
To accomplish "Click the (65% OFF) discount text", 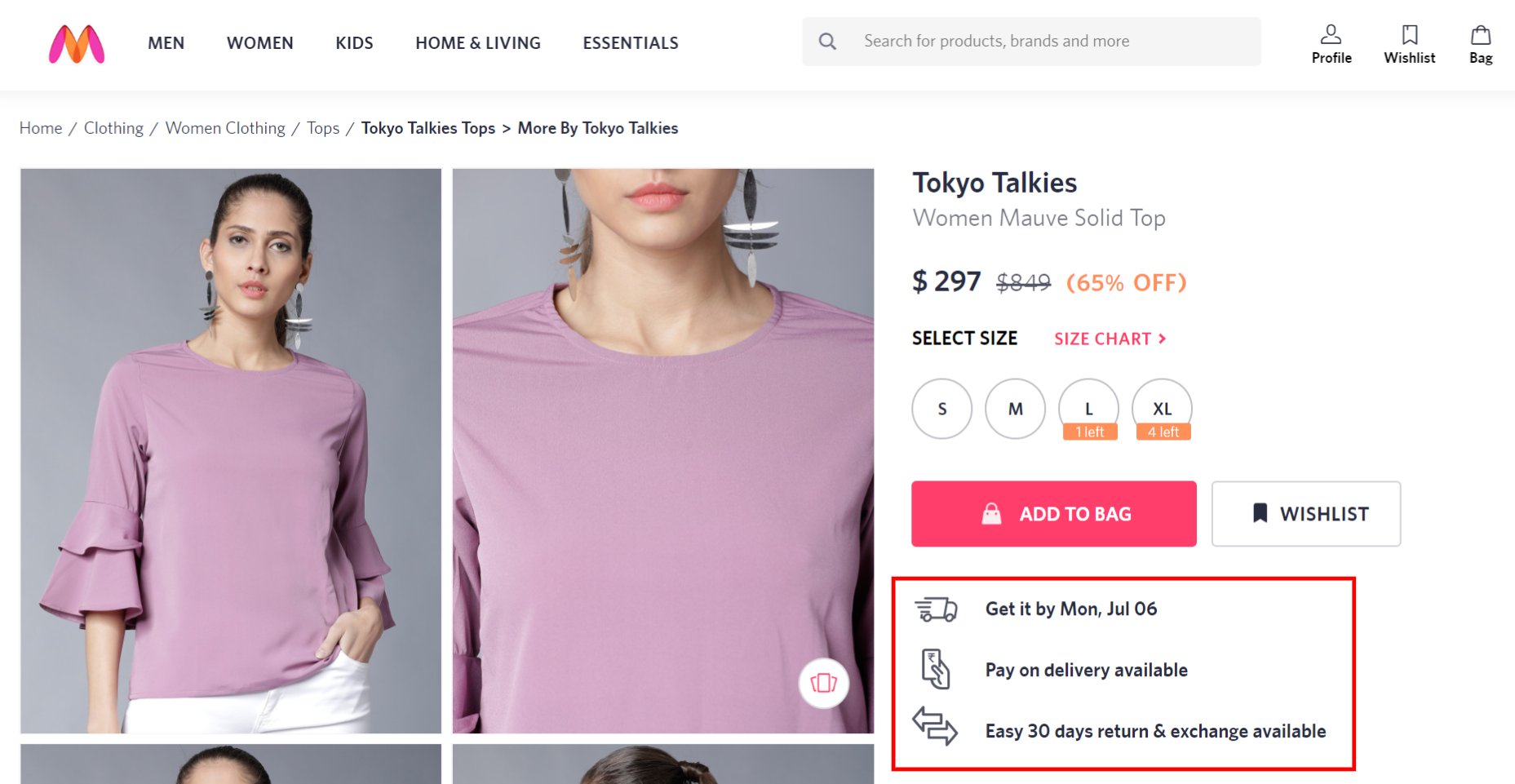I will click(x=1126, y=283).
